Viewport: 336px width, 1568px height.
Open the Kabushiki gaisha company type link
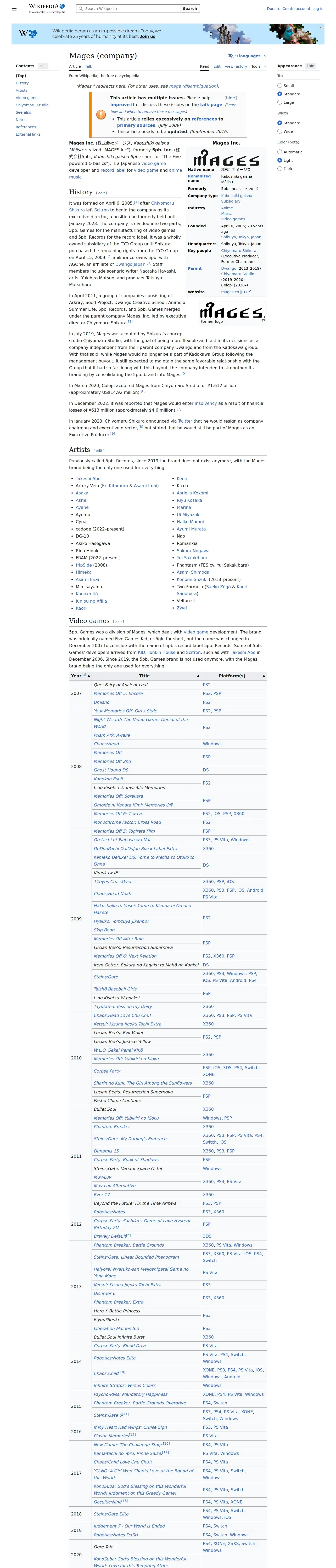click(237, 195)
